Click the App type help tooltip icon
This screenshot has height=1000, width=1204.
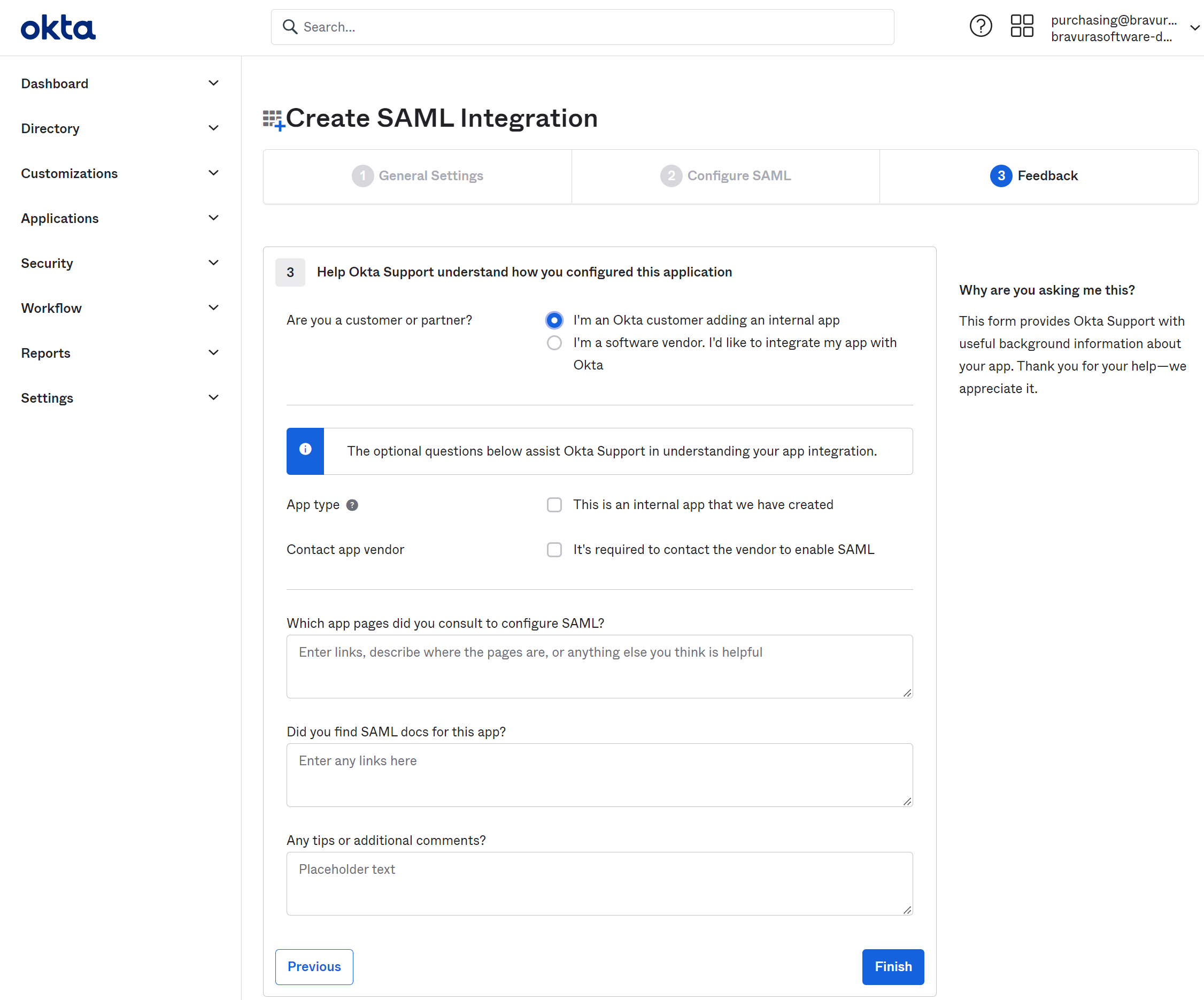click(352, 505)
